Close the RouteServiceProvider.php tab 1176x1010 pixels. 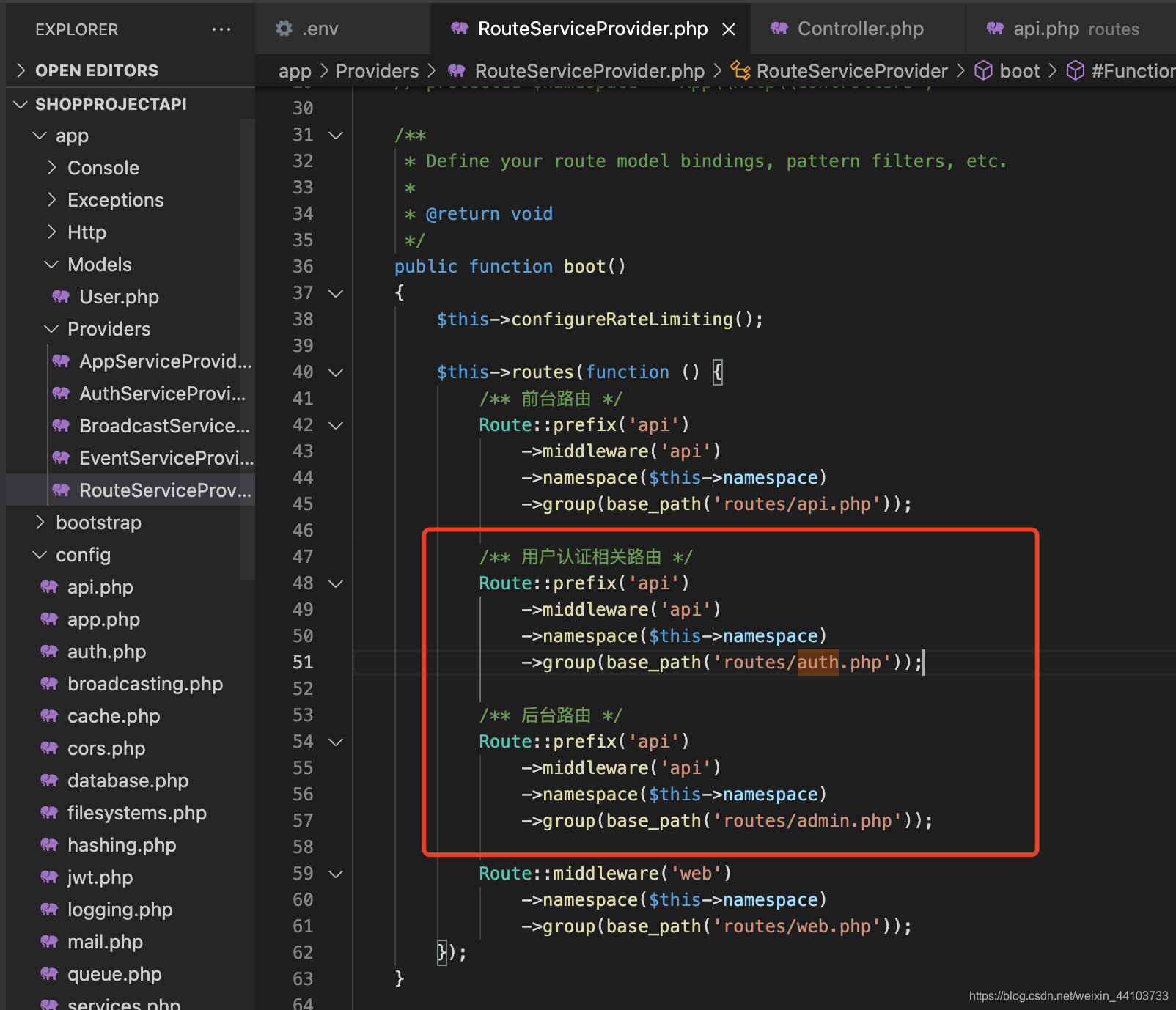click(729, 29)
